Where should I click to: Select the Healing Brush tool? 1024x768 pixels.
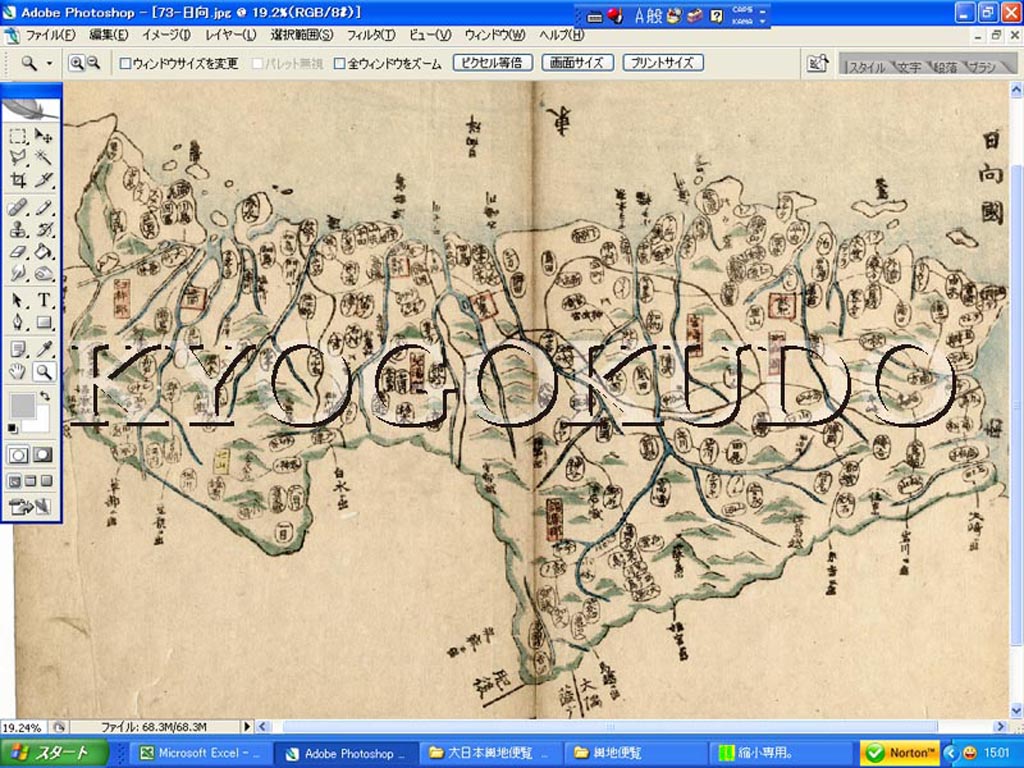(18, 208)
